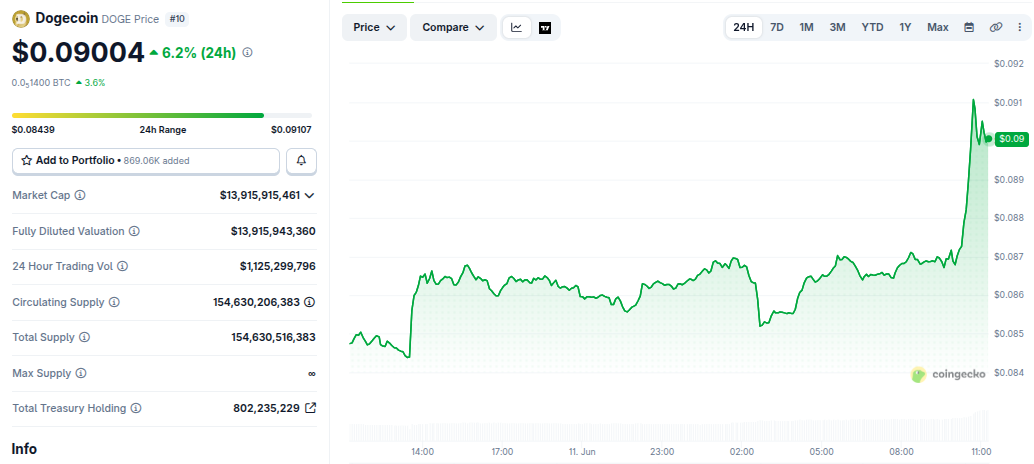Select the YTD time range
The image size is (1034, 464).
click(x=872, y=28)
